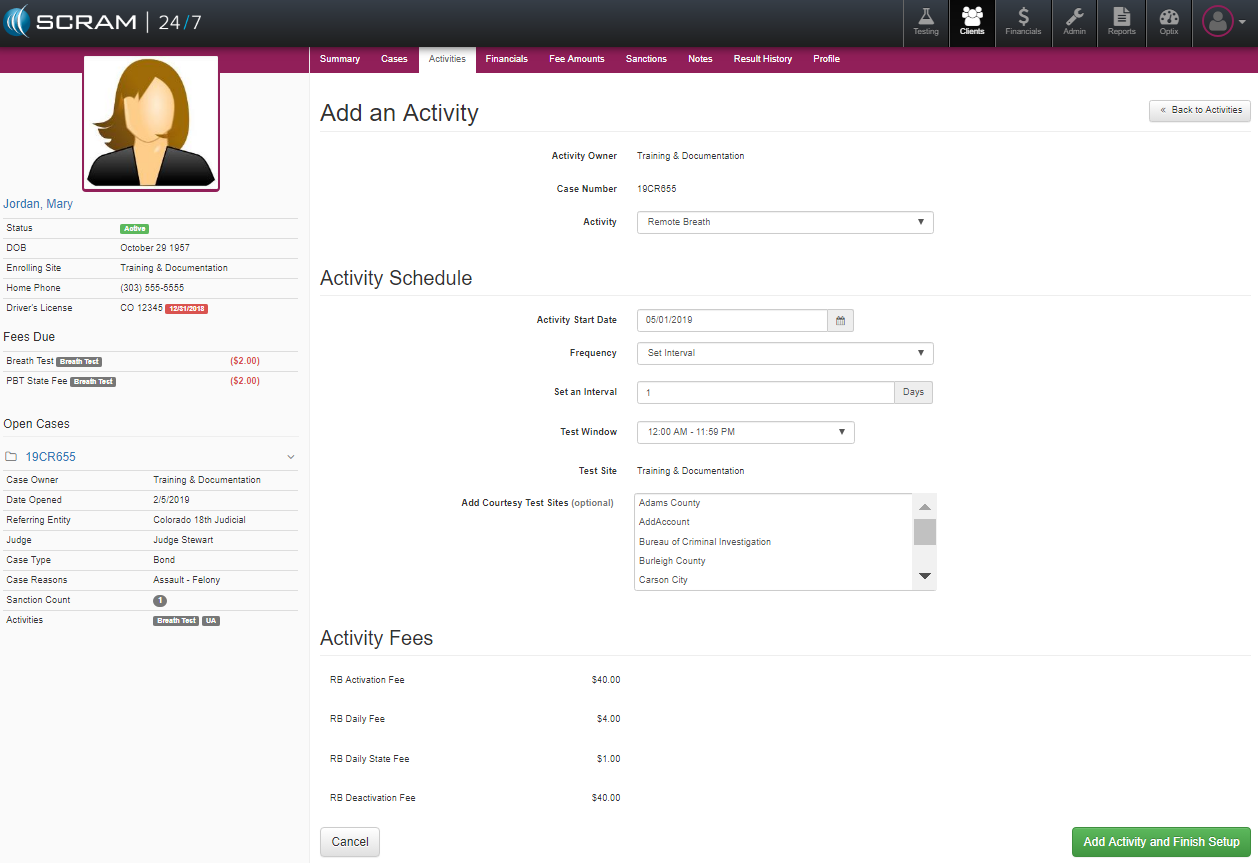Click the Set an Interval input field
The height and width of the screenshot is (863, 1258).
(765, 393)
